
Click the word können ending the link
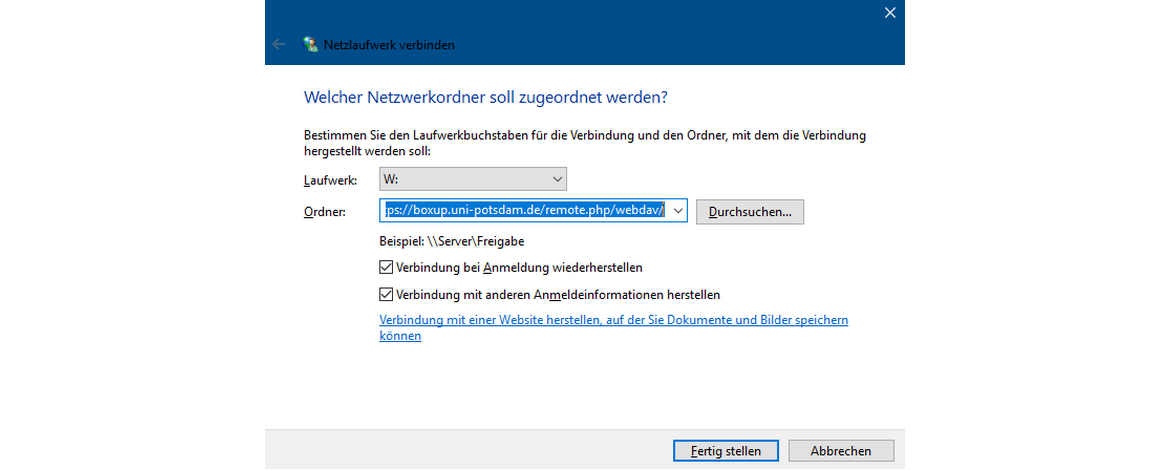point(400,336)
